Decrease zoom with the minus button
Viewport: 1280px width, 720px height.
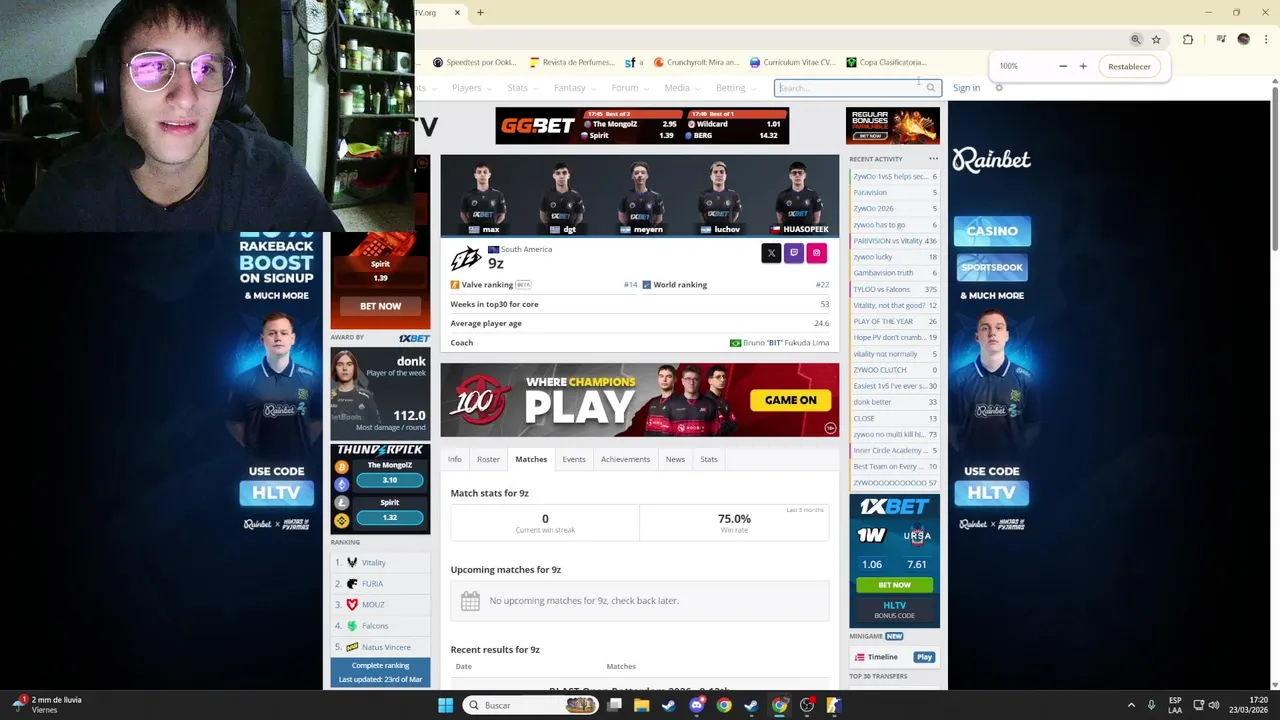click(1062, 66)
